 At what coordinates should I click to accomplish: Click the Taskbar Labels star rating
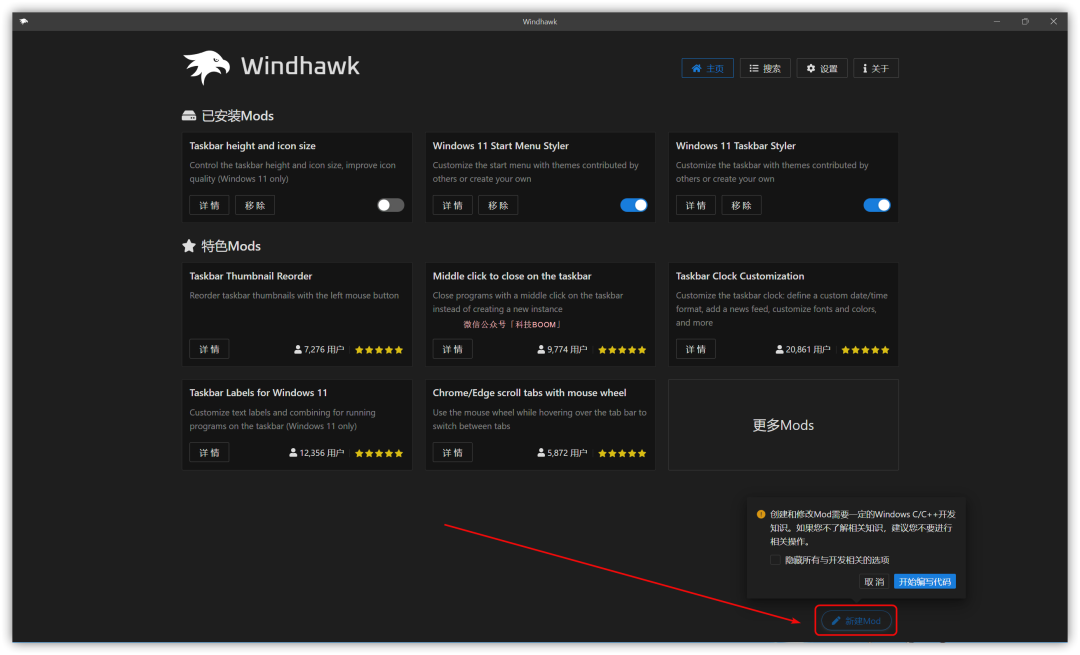click(x=379, y=453)
